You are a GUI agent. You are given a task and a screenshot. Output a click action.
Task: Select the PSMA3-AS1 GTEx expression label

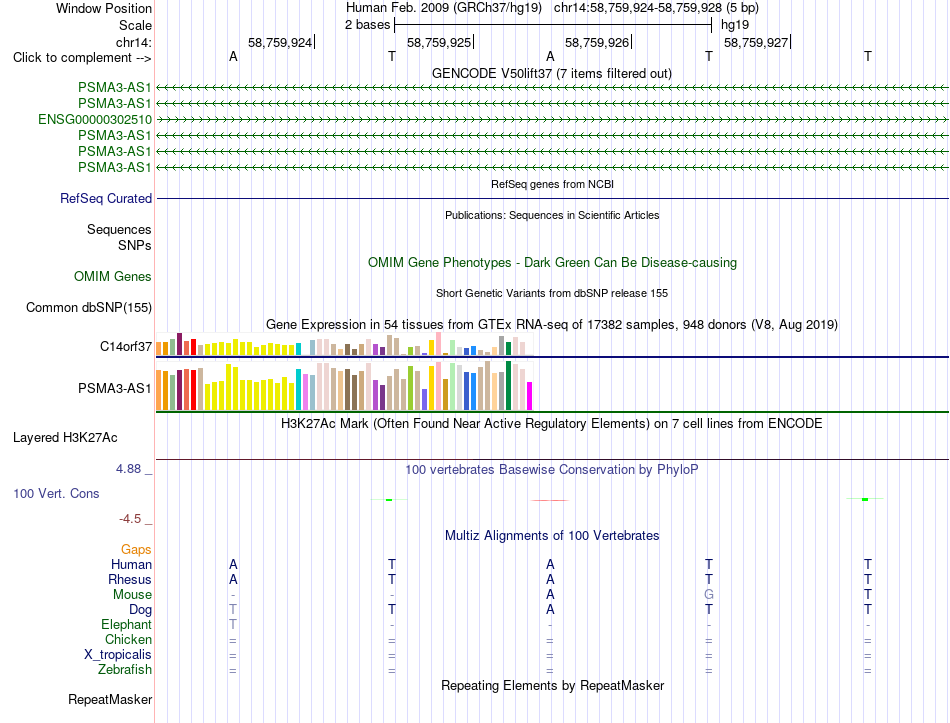coord(115,388)
